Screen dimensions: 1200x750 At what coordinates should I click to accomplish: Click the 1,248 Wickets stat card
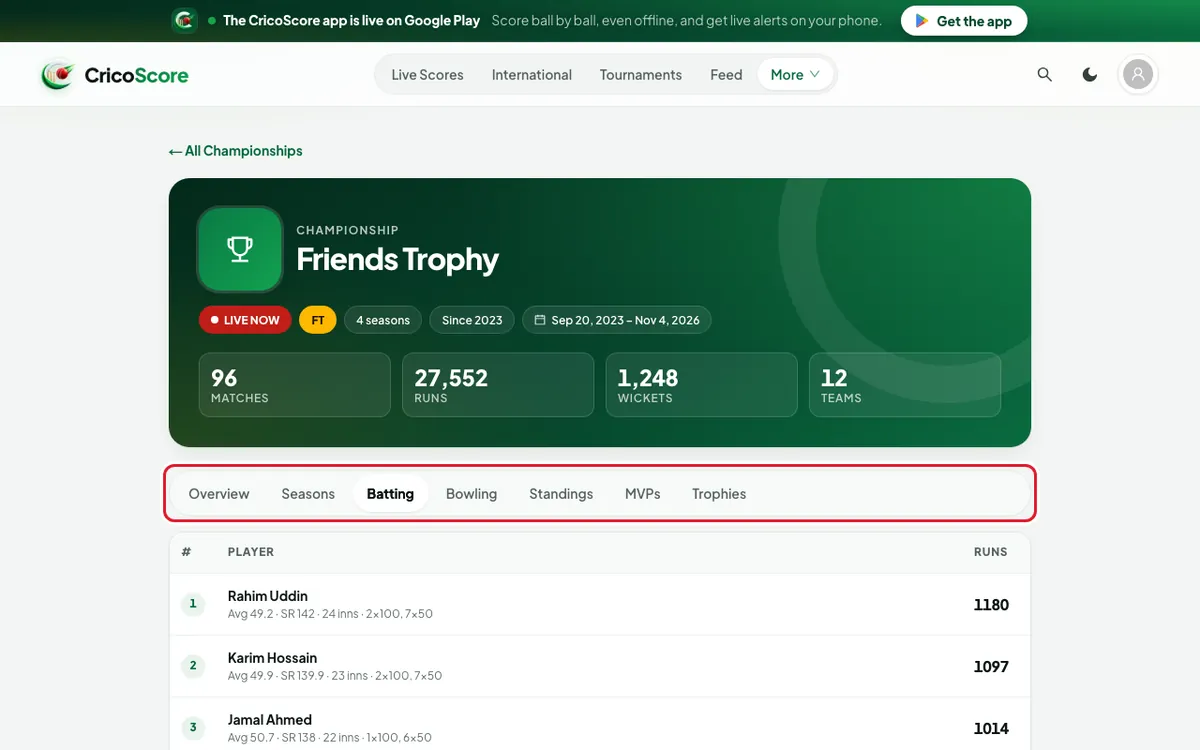(x=702, y=385)
